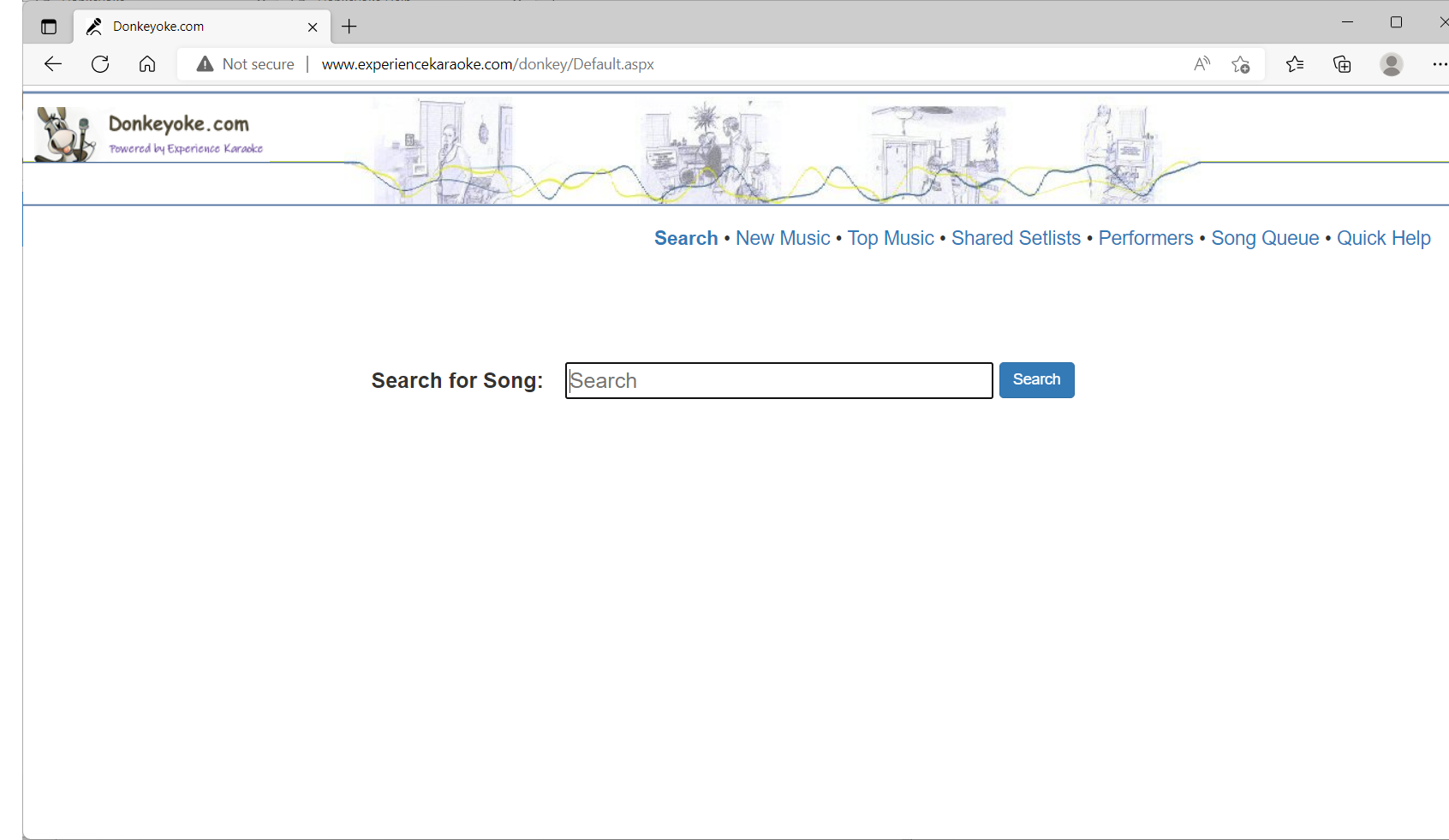
Task: Open a new browser tab
Action: coord(349,27)
